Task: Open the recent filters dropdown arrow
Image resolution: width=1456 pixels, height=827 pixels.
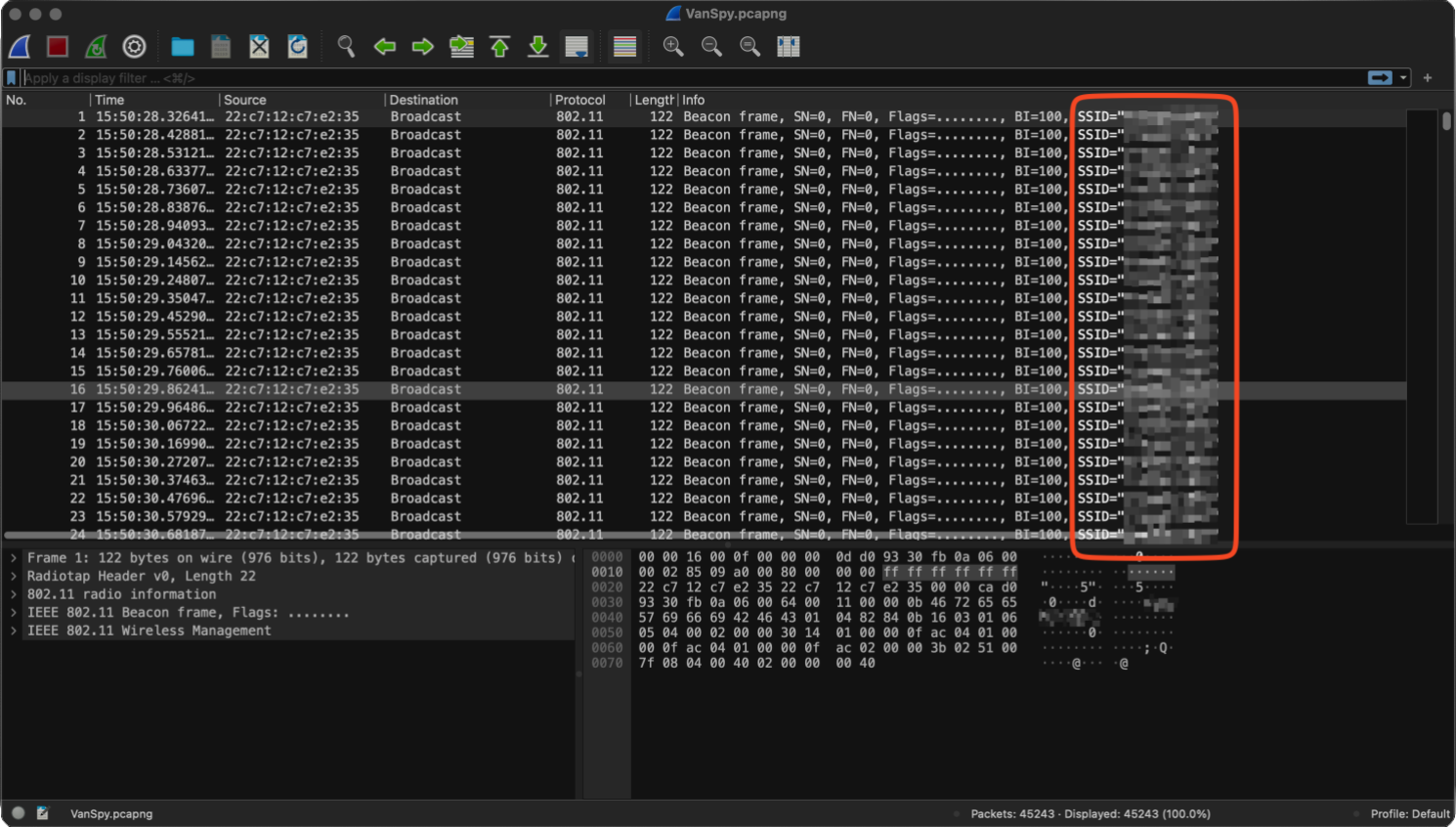Action: point(1404,77)
